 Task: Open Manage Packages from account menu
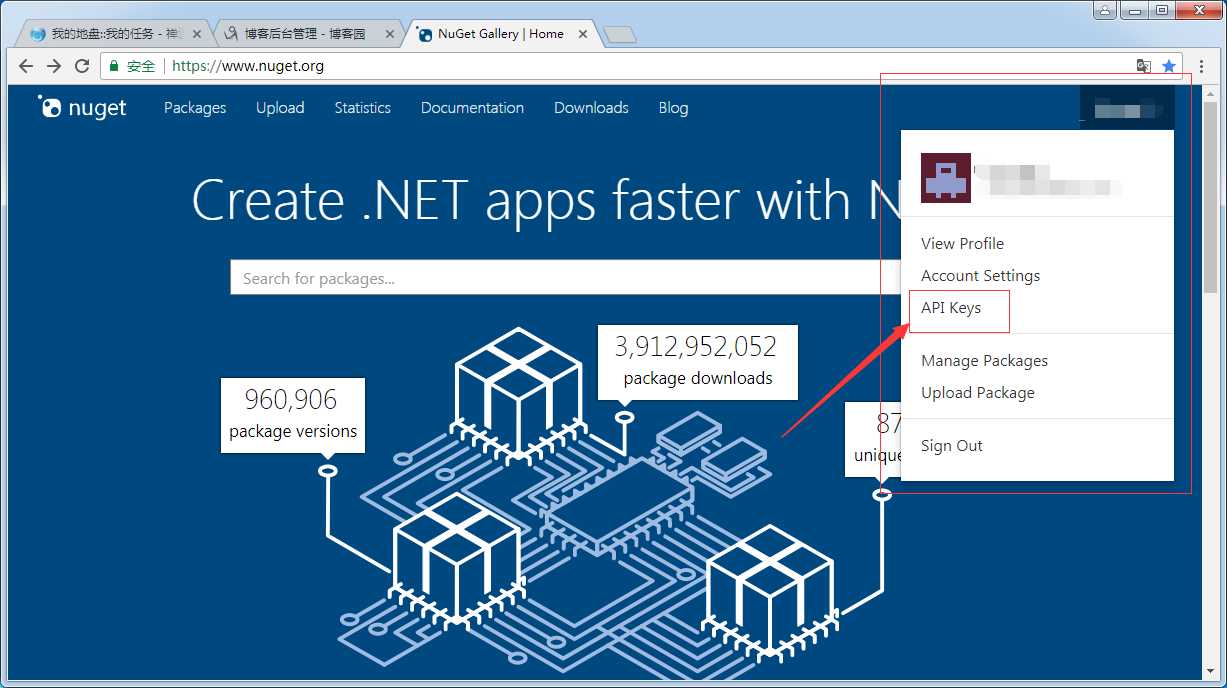pos(984,360)
